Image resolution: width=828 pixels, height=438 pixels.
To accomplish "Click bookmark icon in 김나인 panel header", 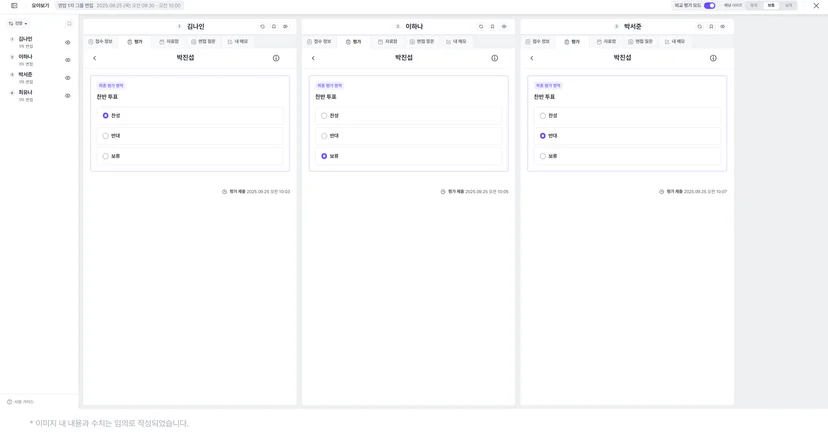I will pyautogui.click(x=274, y=26).
